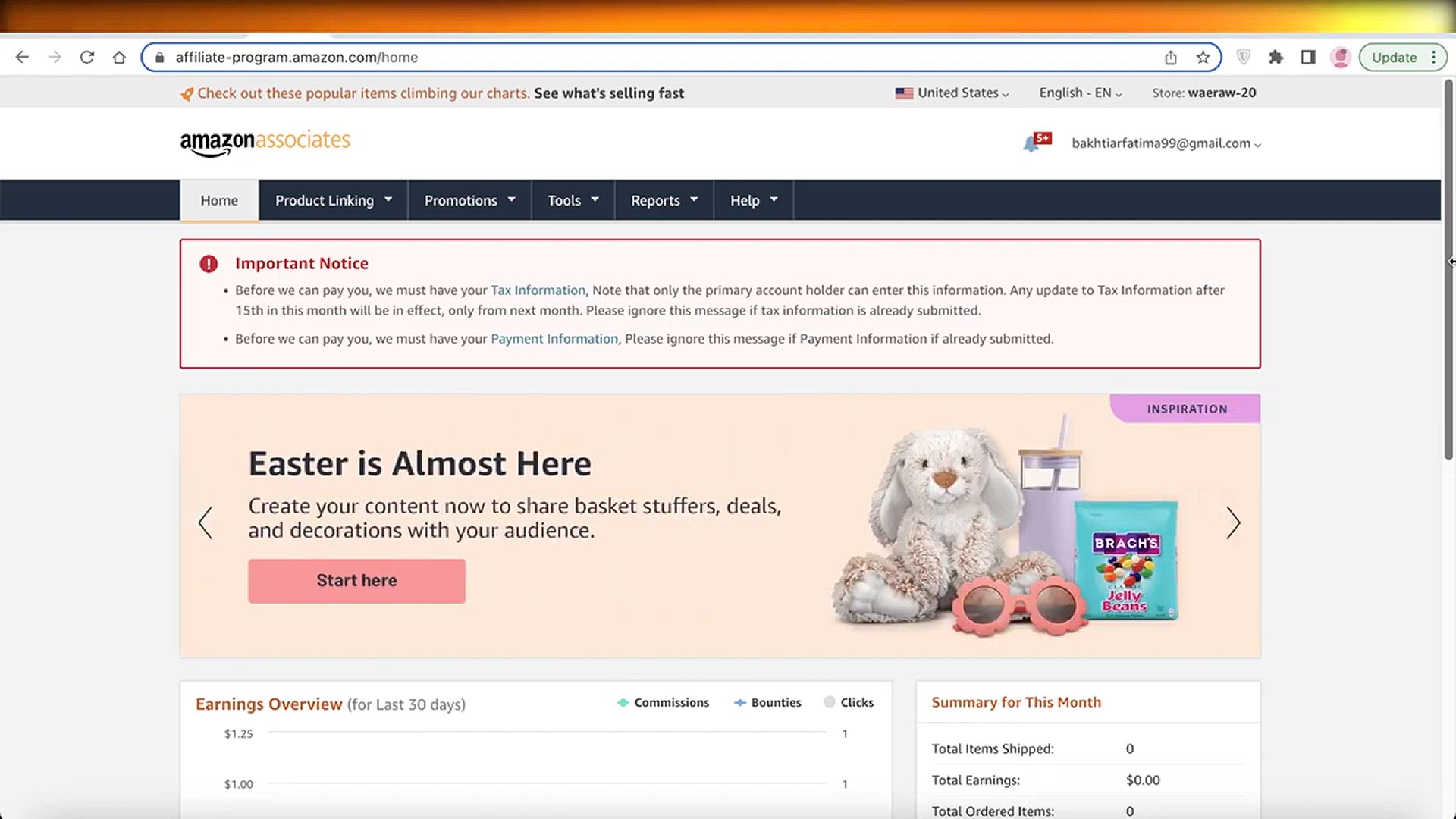This screenshot has width=1456, height=819.
Task: Click the Store: waeraw-20 label
Action: (x=1203, y=93)
